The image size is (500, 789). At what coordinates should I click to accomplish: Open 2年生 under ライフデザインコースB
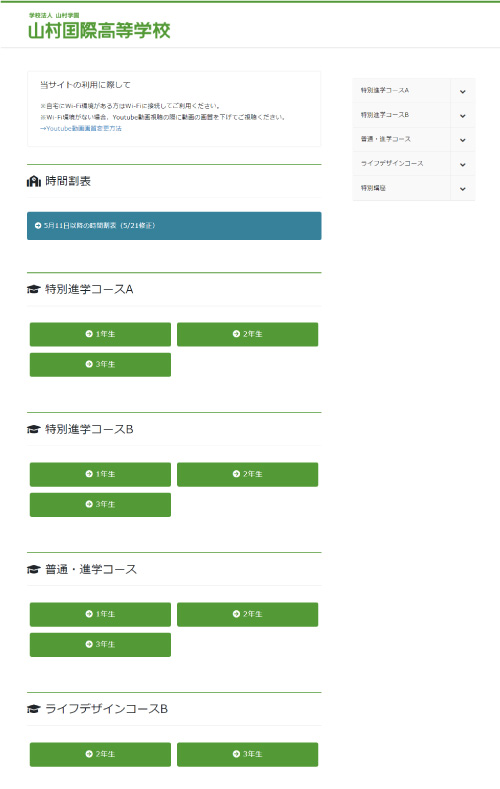coord(100,754)
